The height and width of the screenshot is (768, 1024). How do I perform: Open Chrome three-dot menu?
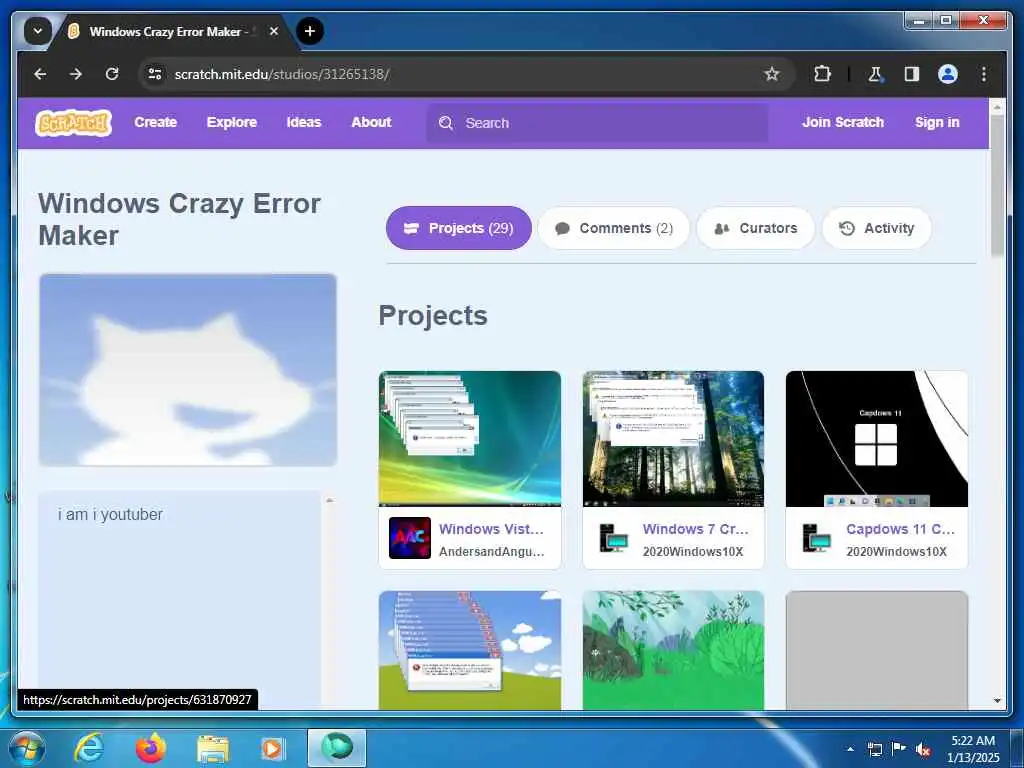pos(984,74)
